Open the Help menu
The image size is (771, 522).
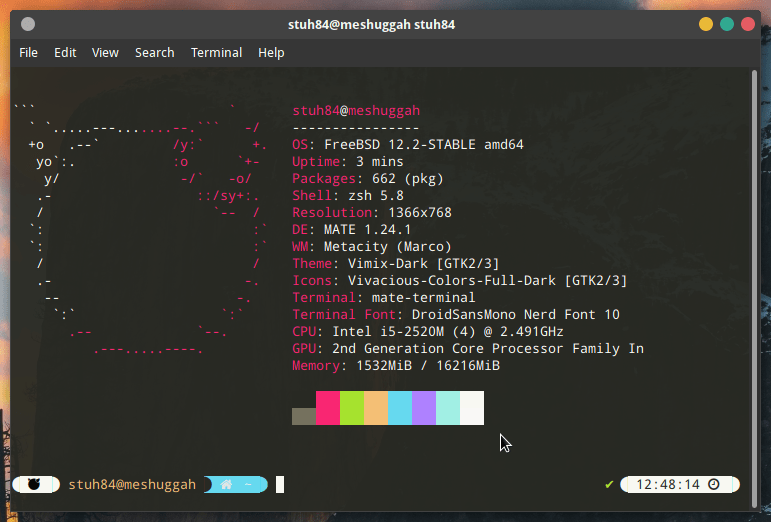coord(271,53)
